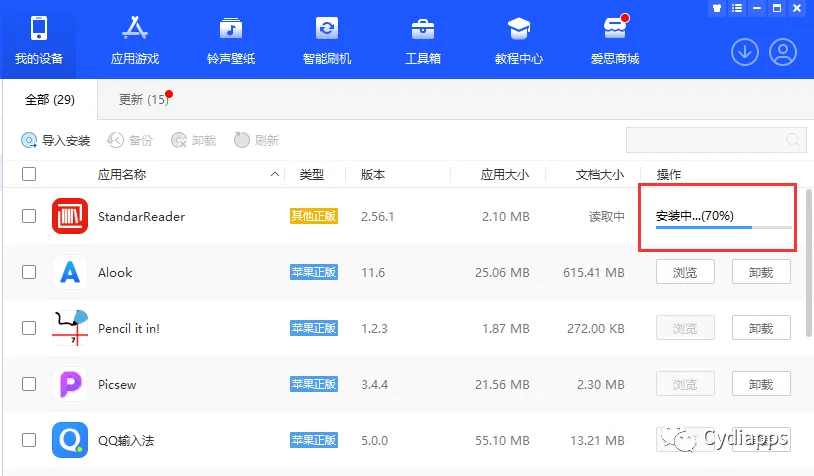
Task: Click the Pencil it in! app icon
Action: pyautogui.click(x=70, y=328)
